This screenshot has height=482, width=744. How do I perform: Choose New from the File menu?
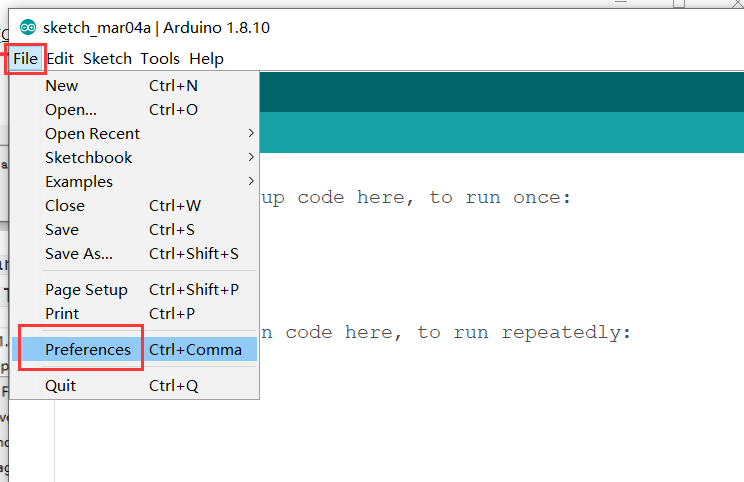[x=62, y=86]
